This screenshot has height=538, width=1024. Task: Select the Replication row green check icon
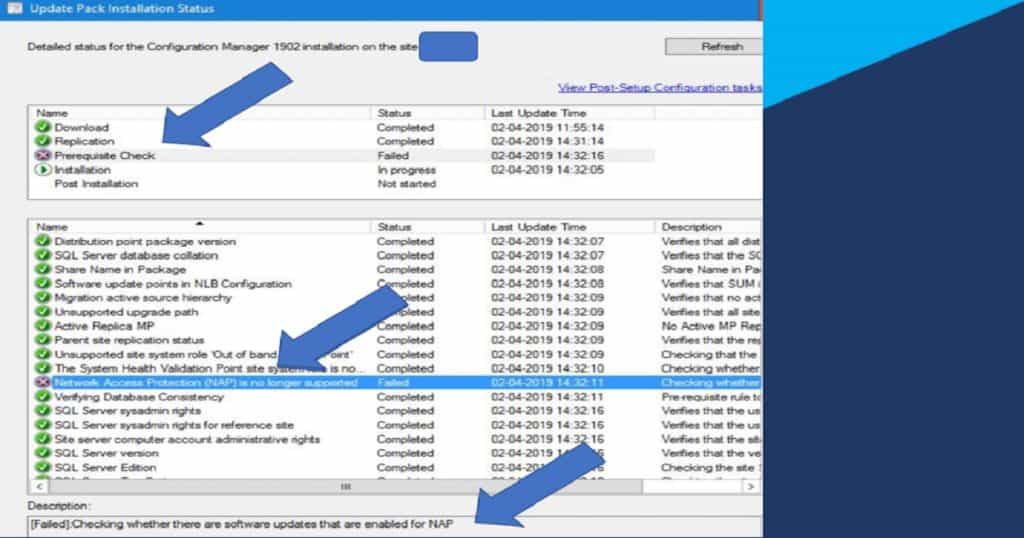[43, 141]
